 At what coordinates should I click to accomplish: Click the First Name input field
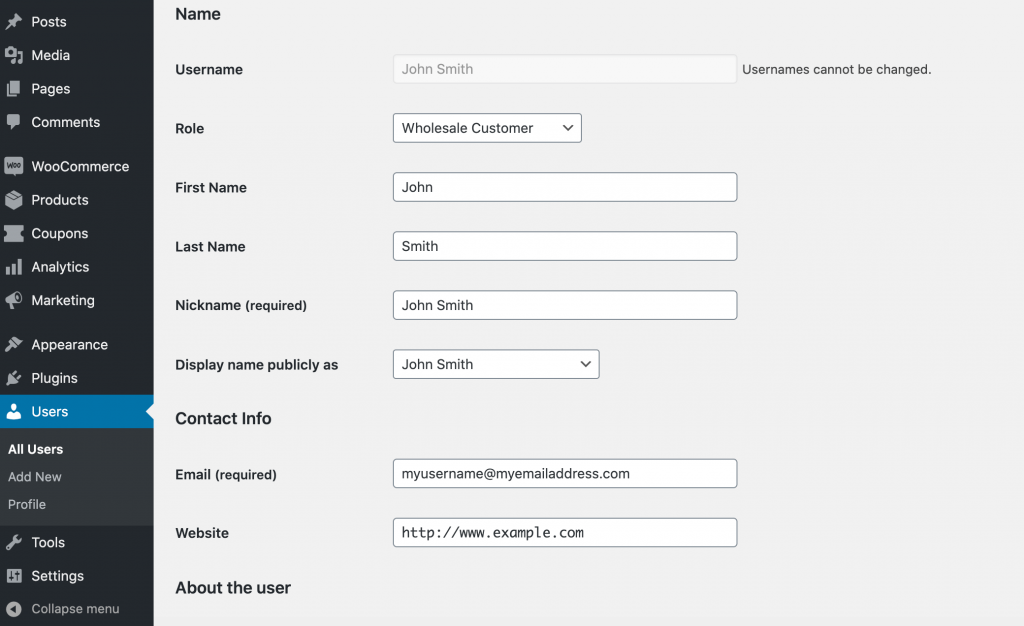(565, 187)
